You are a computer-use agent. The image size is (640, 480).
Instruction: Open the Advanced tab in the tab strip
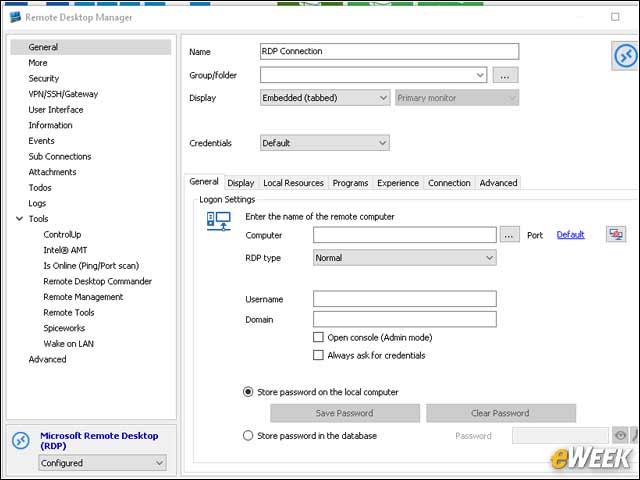click(498, 183)
